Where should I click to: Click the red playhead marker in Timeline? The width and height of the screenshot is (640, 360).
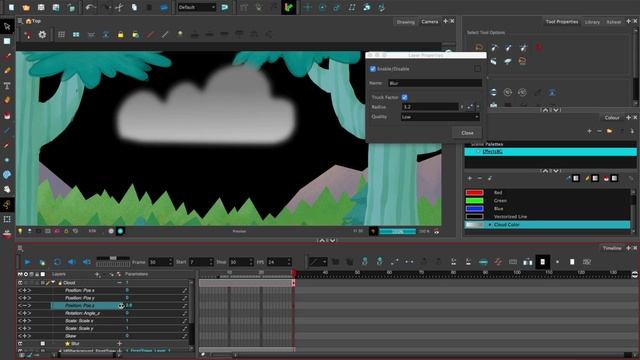(x=293, y=273)
